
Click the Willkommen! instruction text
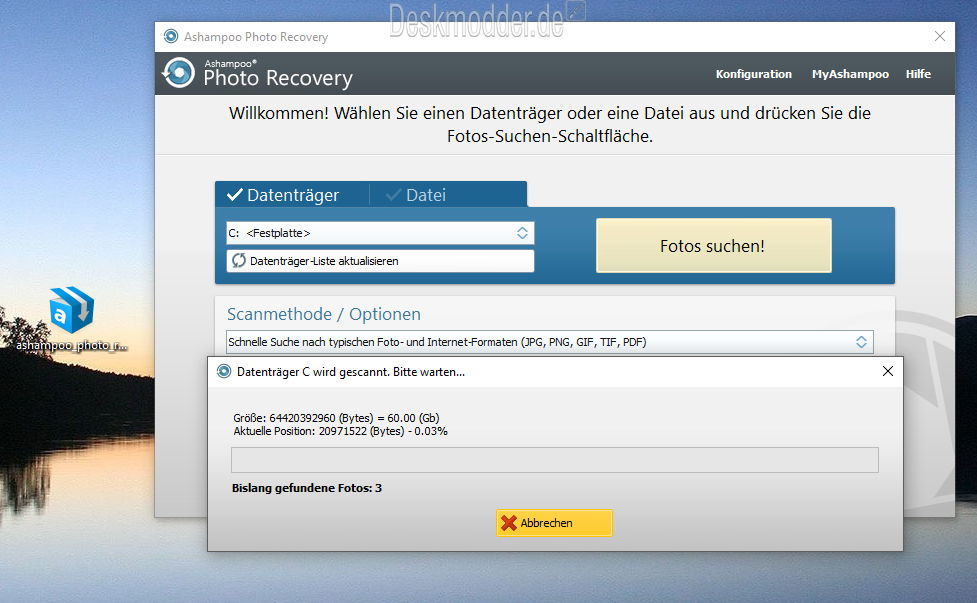(x=550, y=125)
